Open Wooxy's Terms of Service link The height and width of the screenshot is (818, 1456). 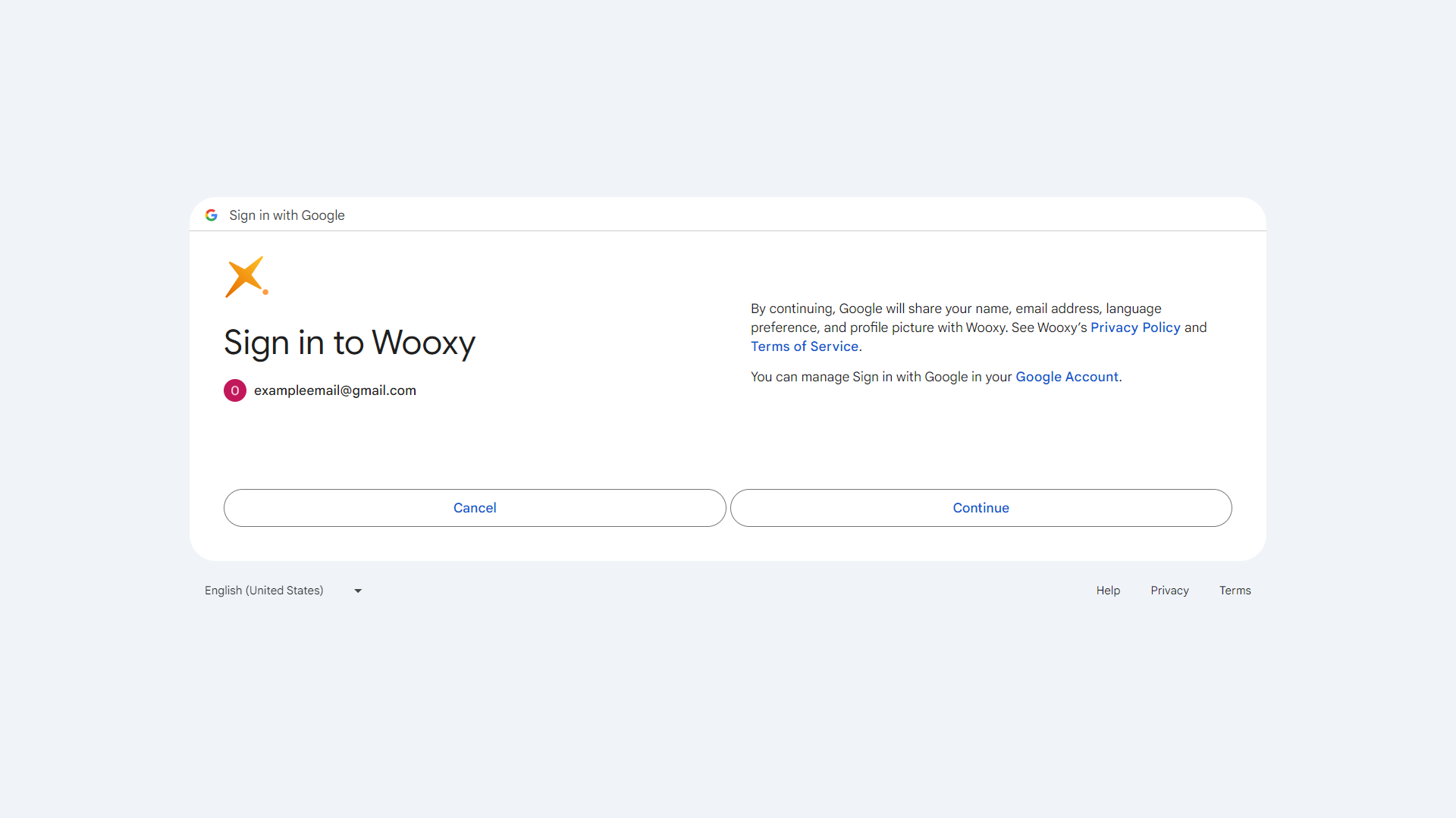(x=804, y=346)
